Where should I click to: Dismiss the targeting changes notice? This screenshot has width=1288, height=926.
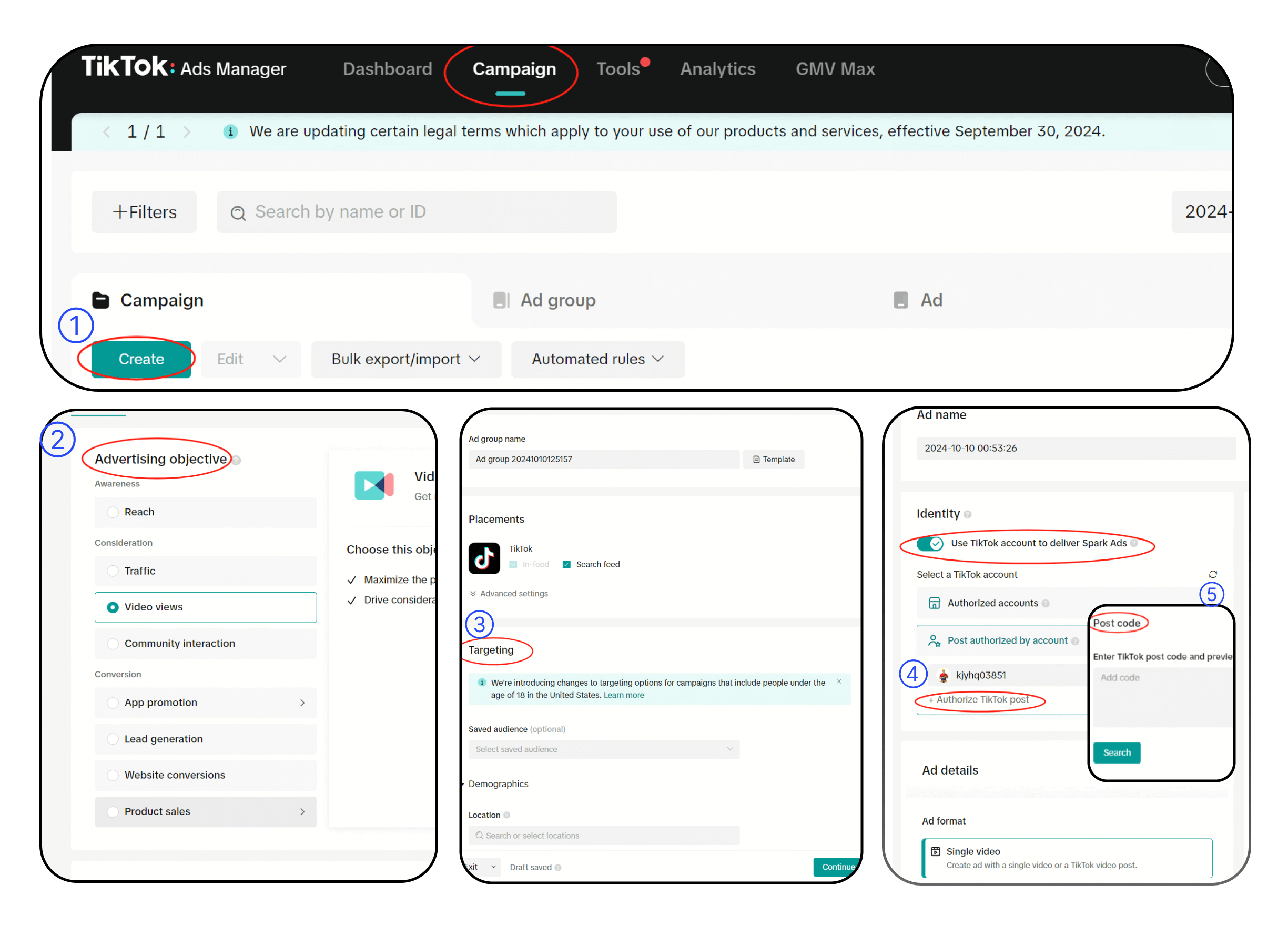tap(838, 681)
